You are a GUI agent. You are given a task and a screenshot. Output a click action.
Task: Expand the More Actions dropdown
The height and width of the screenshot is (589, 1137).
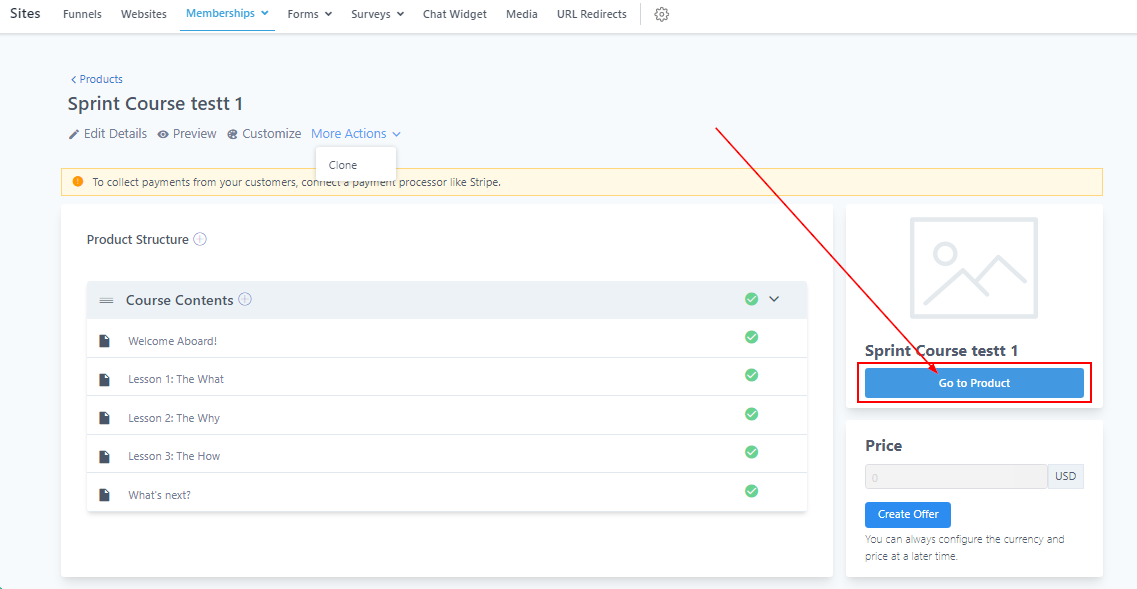[x=355, y=134]
